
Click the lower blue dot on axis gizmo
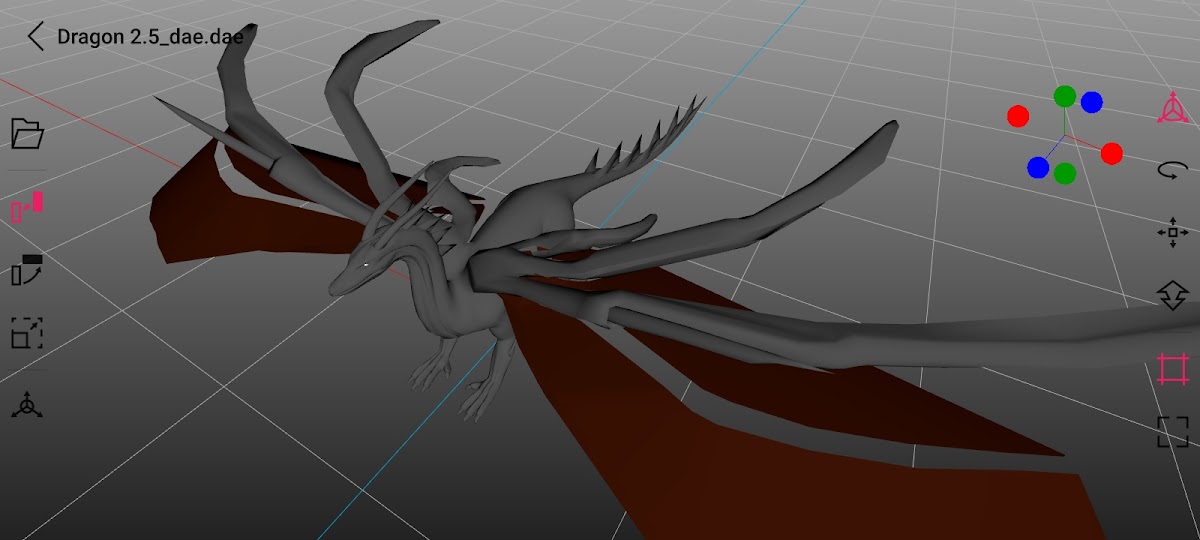pyautogui.click(x=1038, y=167)
